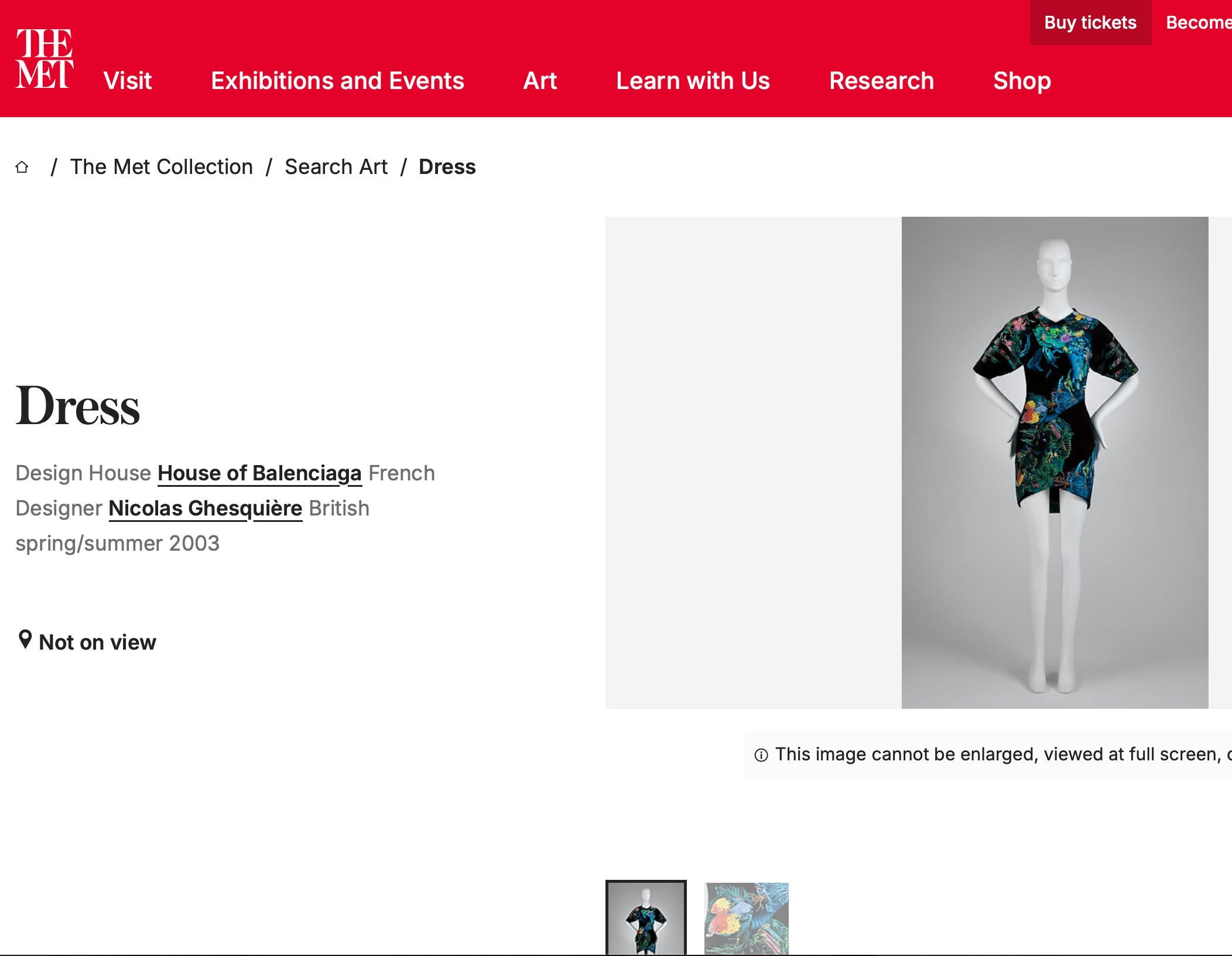Click the main dress mannequin image
The image size is (1232, 956).
[x=1055, y=463]
